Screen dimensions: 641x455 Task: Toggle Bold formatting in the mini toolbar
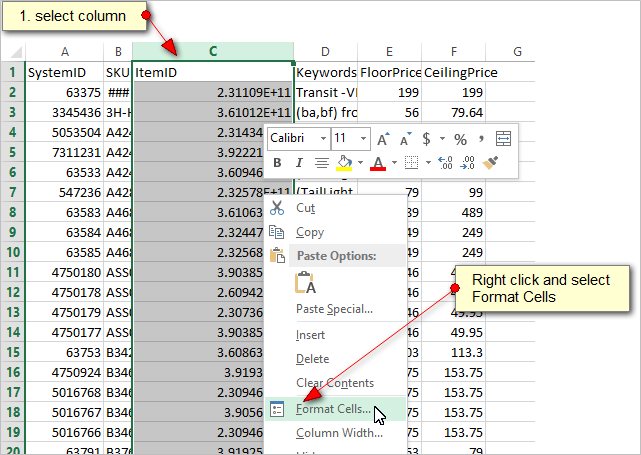click(276, 162)
